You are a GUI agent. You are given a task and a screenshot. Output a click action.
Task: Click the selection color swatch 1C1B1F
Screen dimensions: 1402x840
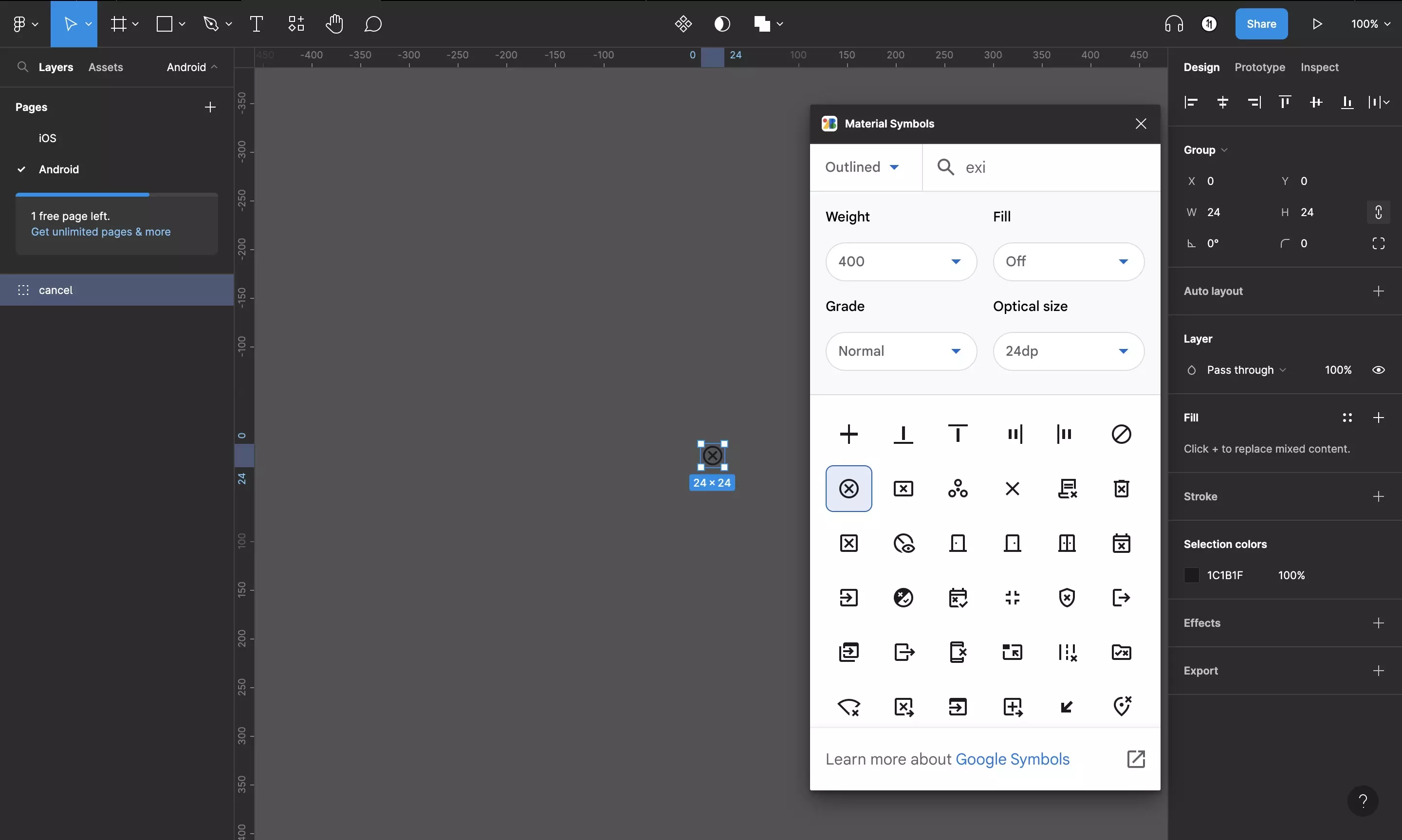click(1191, 575)
